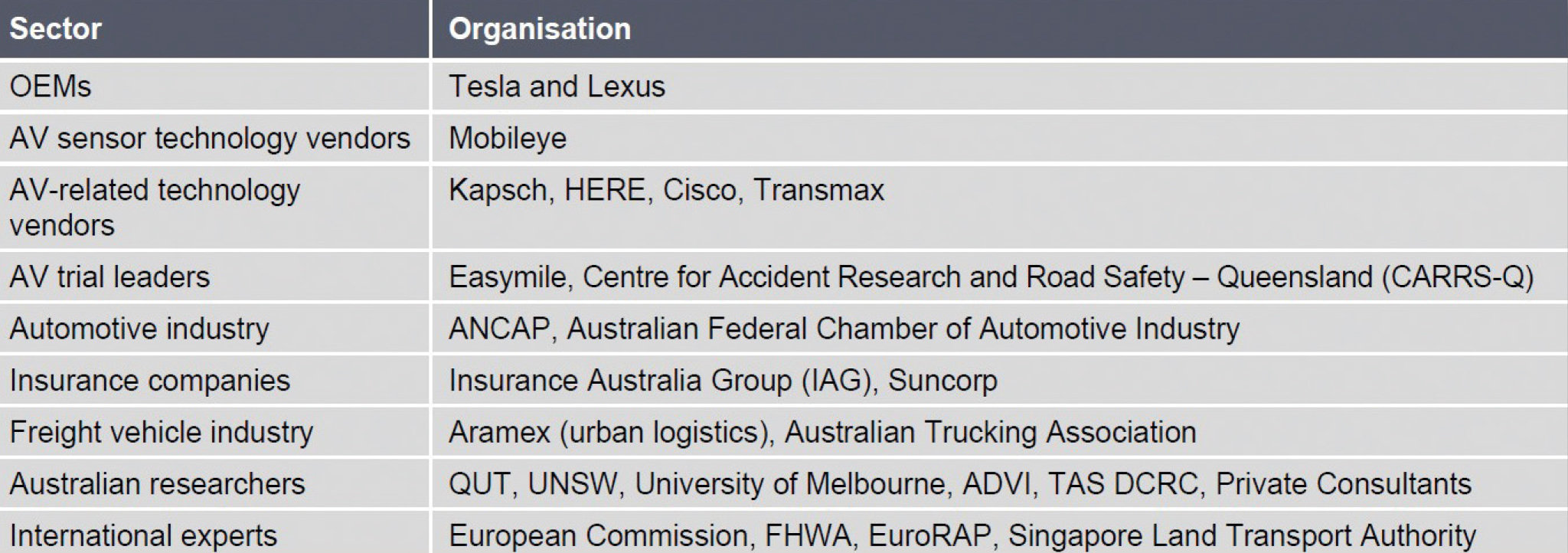Viewport: 1568px width, 553px height.
Task: Click the AV sensor technology vendors cell
Action: 214,138
